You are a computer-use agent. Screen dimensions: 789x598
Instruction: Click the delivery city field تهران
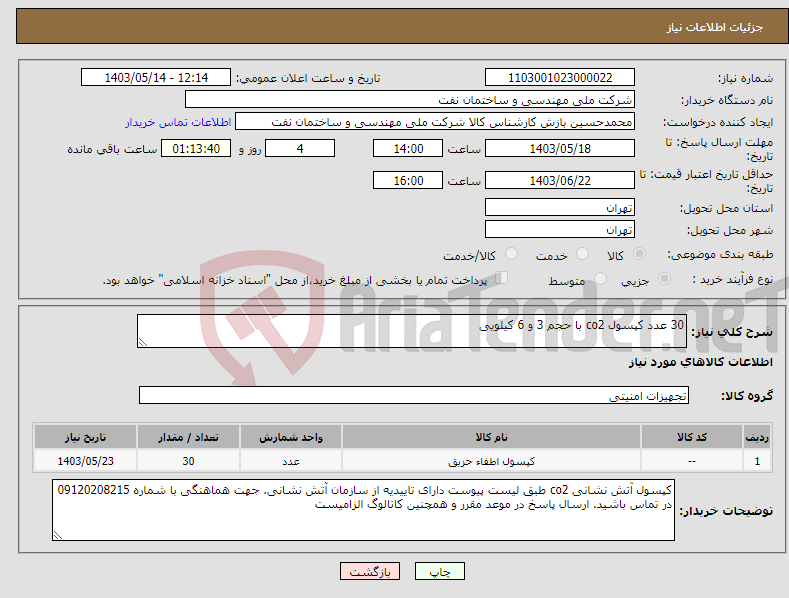point(560,229)
